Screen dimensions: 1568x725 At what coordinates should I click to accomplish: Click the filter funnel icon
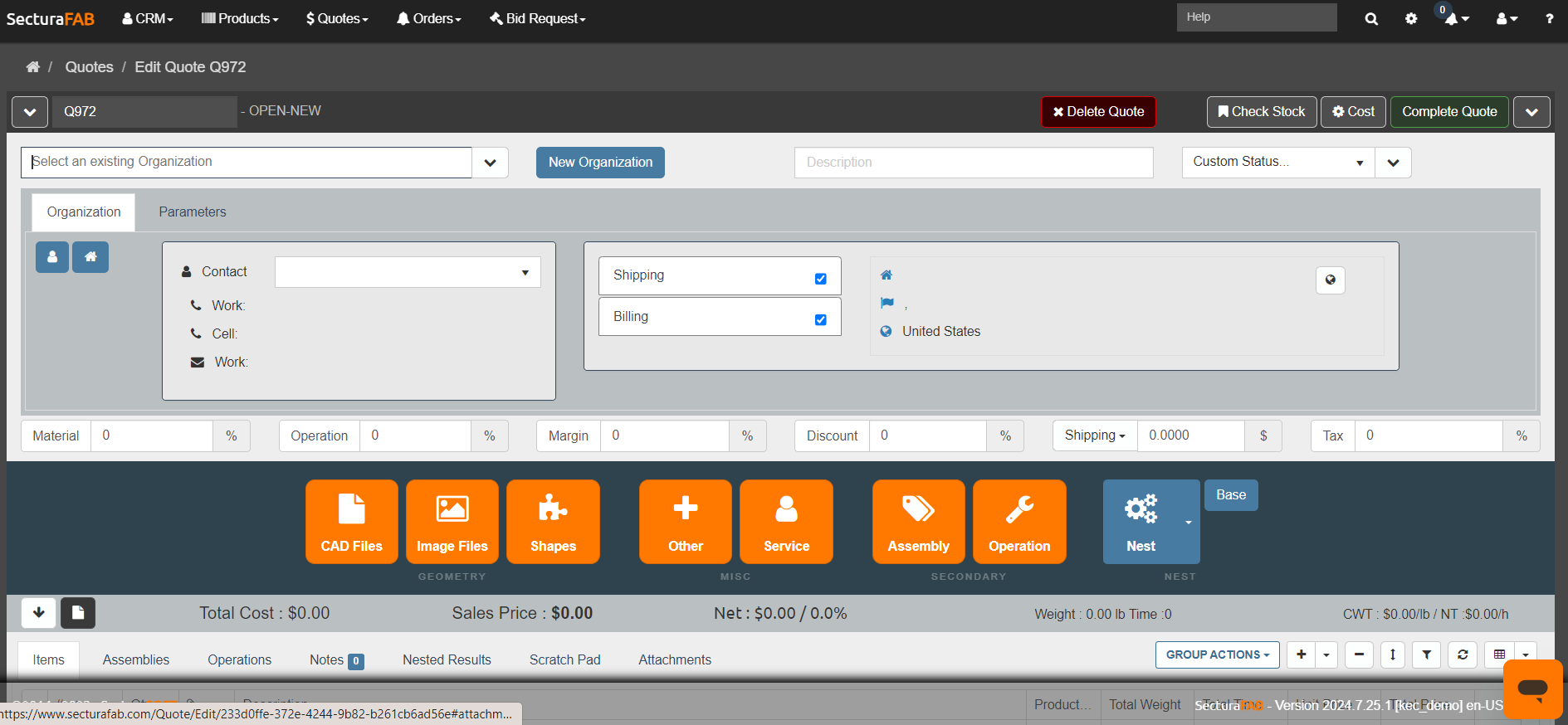pos(1426,654)
